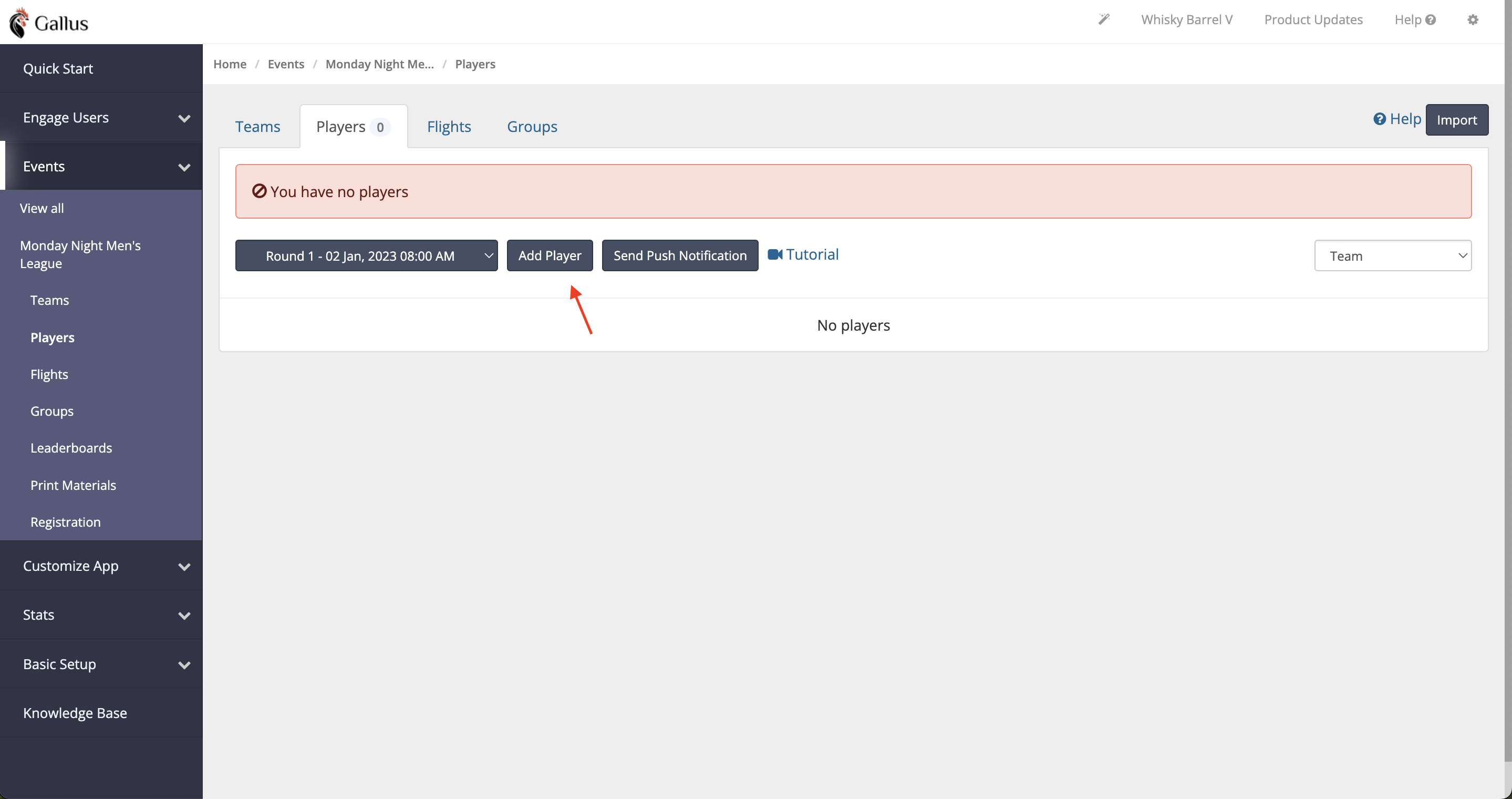Open Product Updates

point(1313,19)
